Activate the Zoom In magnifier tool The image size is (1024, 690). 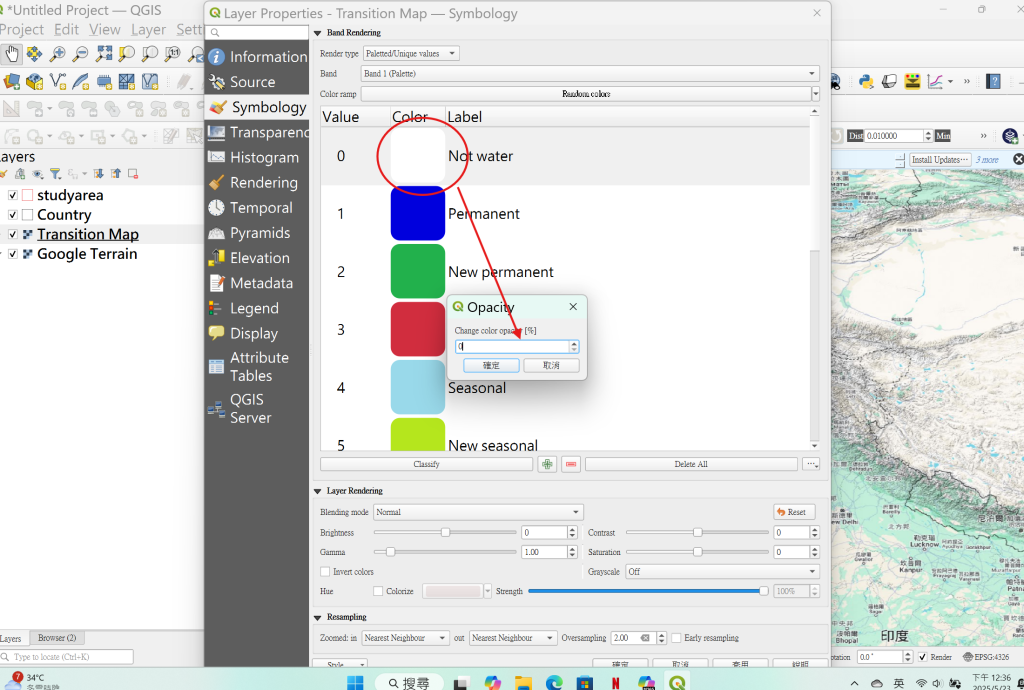pos(57,54)
